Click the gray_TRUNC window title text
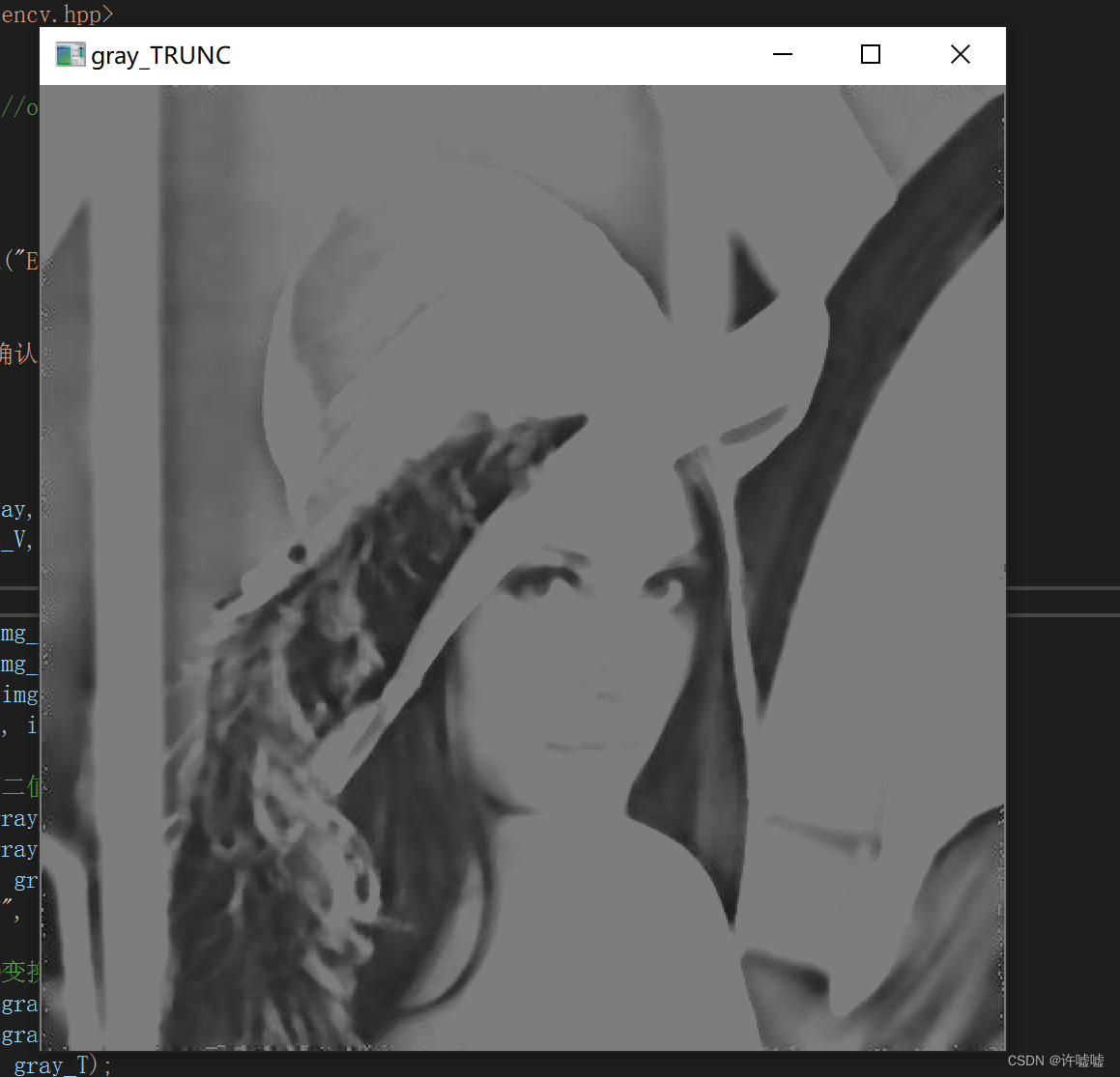 (160, 55)
